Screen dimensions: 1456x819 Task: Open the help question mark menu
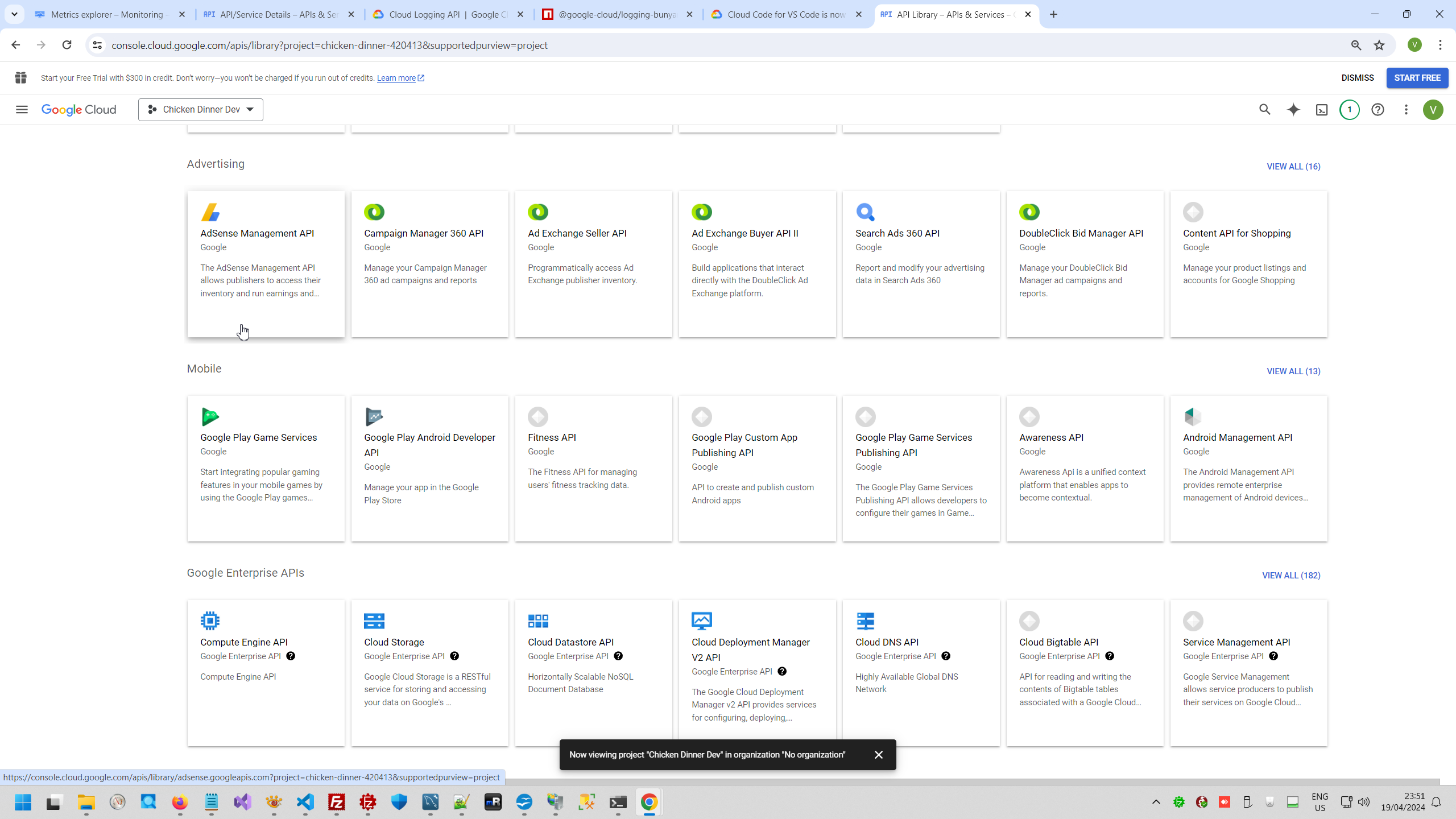click(1378, 109)
